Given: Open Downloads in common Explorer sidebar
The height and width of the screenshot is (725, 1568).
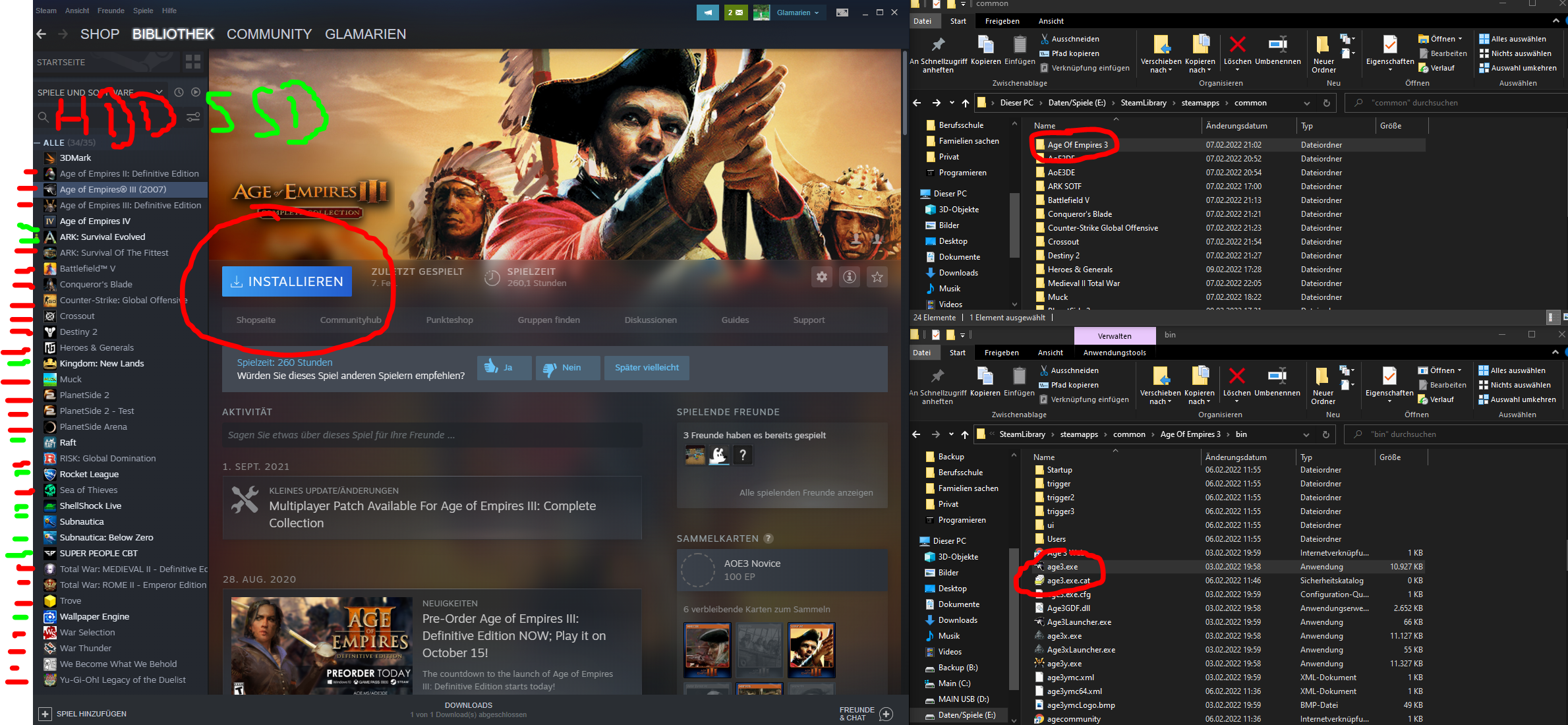Looking at the screenshot, I should coord(958,273).
